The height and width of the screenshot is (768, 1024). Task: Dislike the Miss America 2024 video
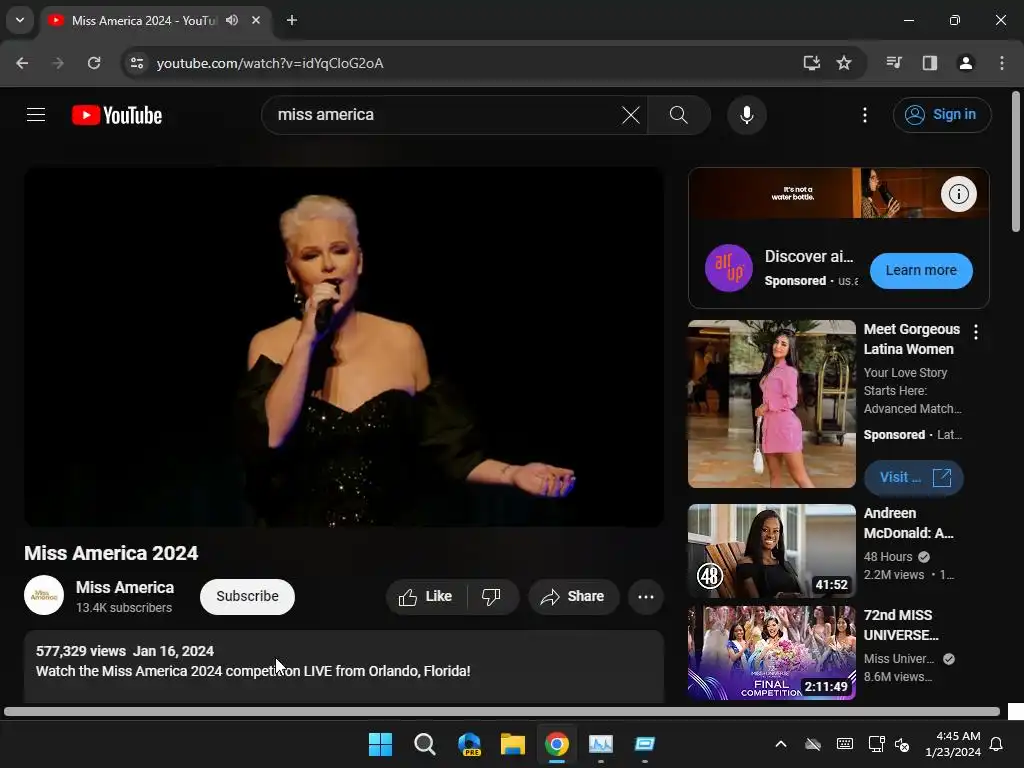click(x=491, y=596)
